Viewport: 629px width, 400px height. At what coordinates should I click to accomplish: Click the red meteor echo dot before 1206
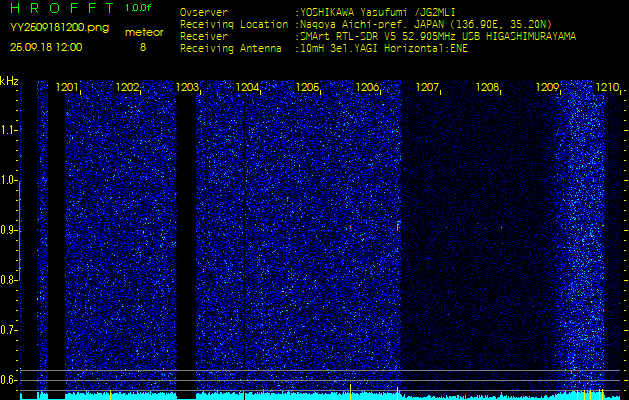(351, 227)
